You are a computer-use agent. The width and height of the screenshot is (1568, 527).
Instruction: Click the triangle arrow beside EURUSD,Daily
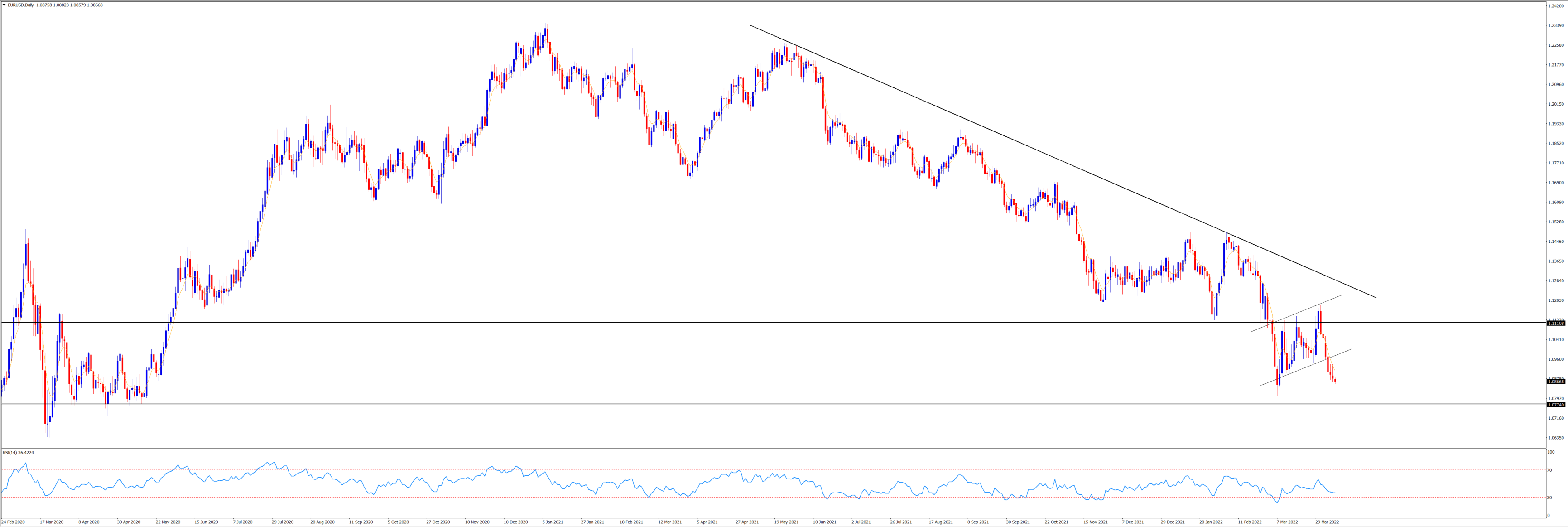click(4, 5)
